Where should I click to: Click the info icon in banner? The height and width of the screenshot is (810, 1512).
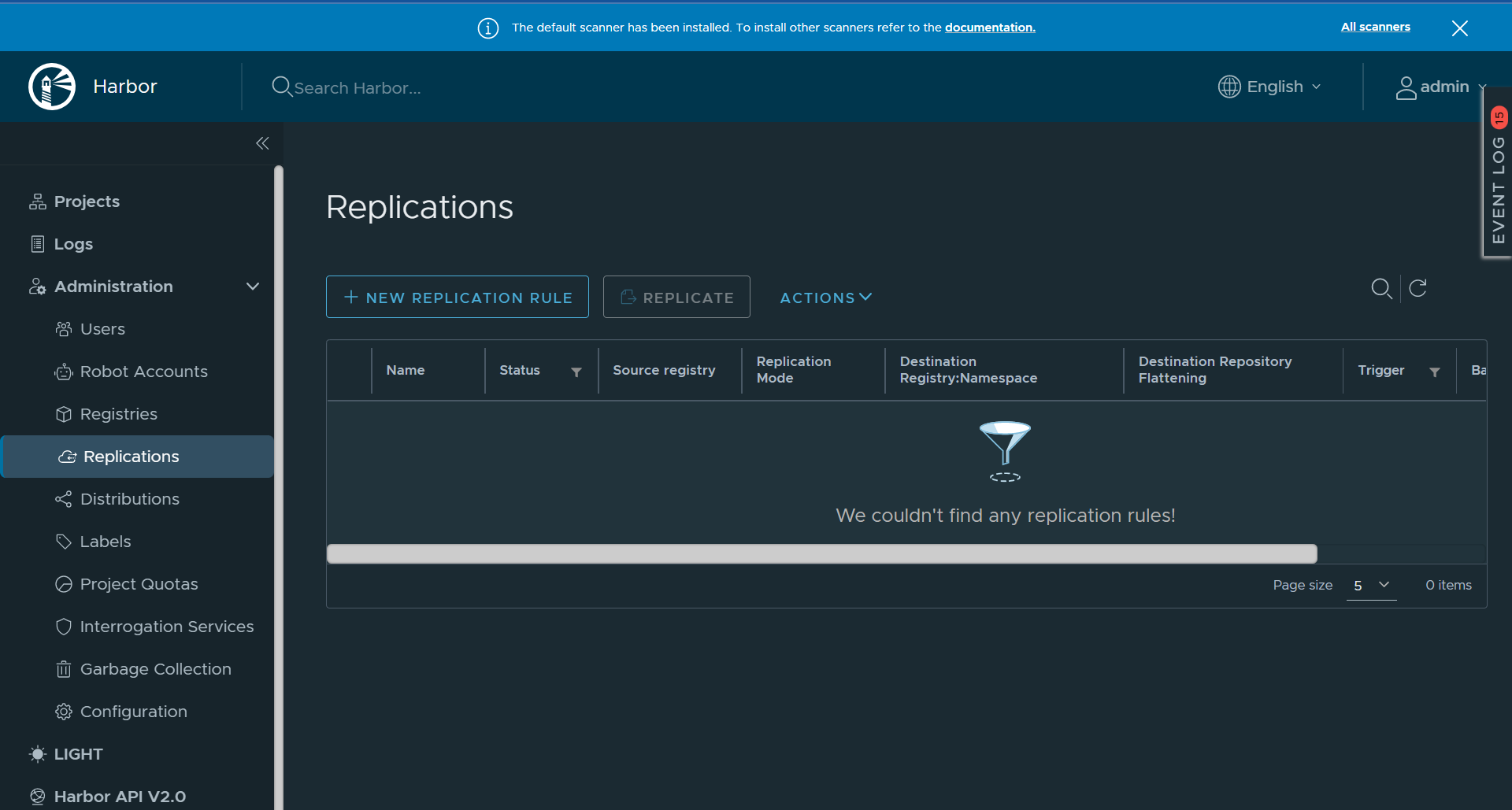tap(488, 28)
